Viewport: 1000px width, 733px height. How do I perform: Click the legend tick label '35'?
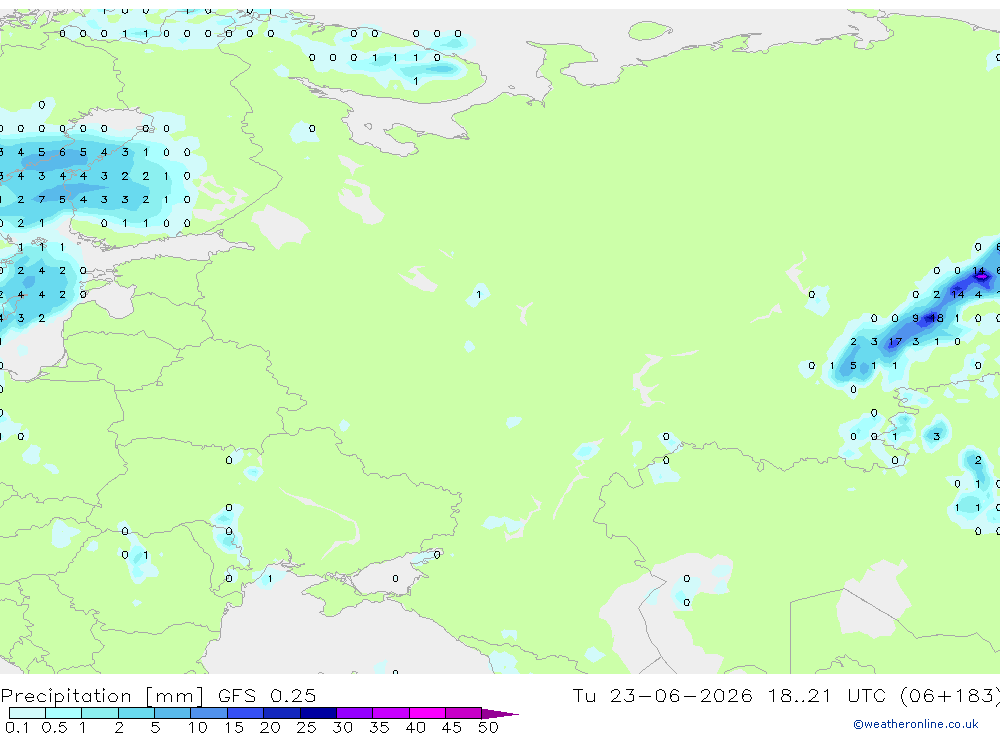pyautogui.click(x=379, y=727)
